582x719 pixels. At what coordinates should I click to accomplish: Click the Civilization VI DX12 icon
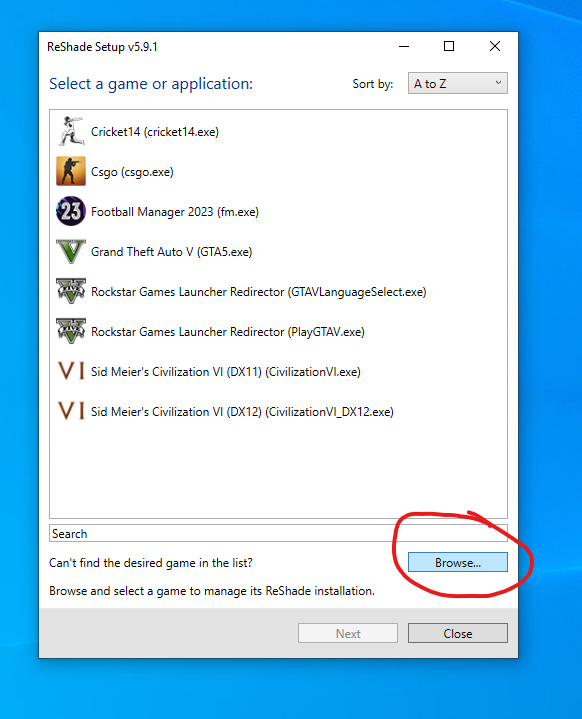(71, 411)
